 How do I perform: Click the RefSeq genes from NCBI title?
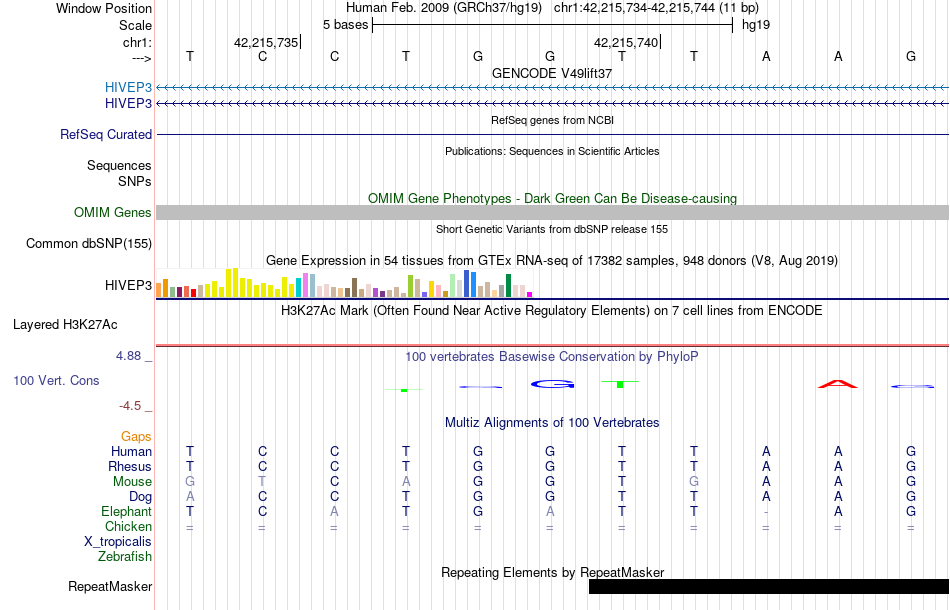552,120
